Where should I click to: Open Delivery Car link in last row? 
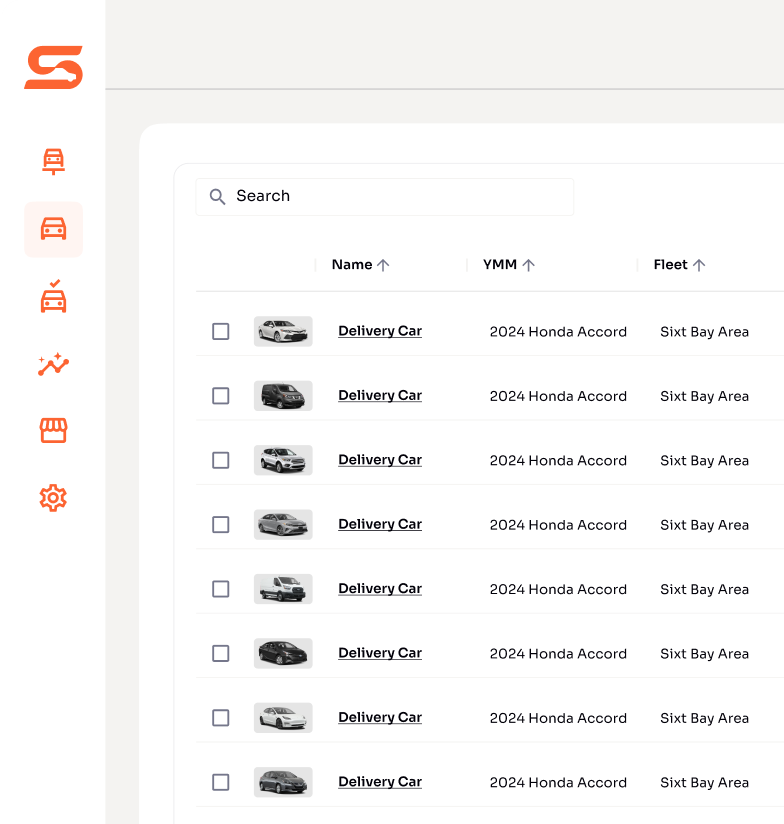pos(380,782)
